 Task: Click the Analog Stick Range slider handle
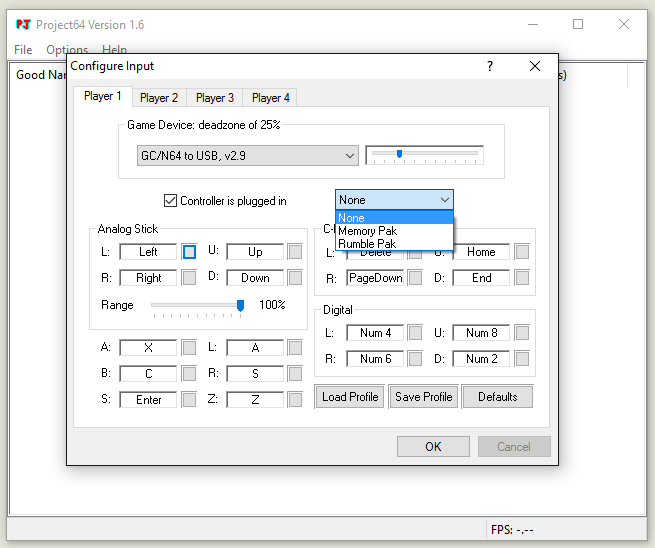click(240, 305)
